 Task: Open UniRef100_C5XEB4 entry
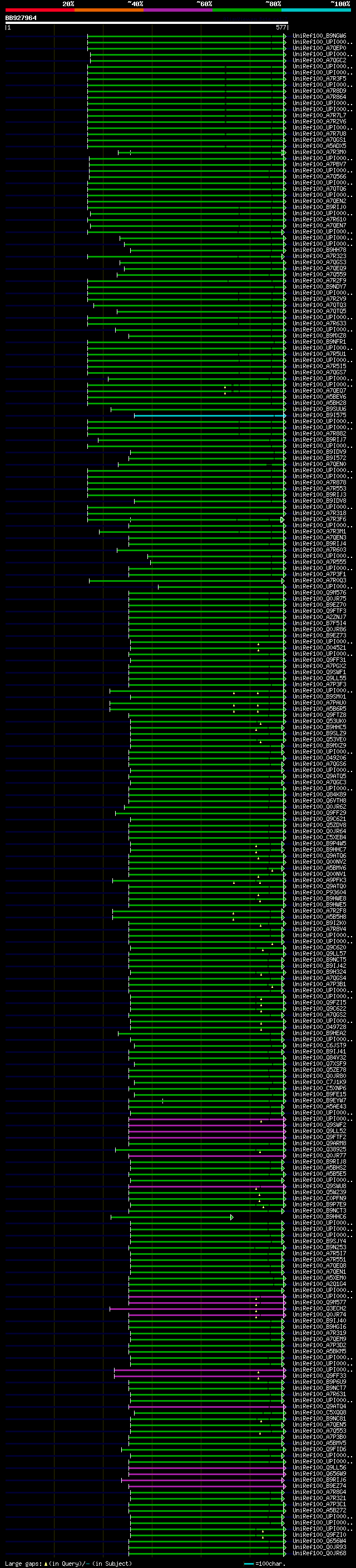pos(319,838)
